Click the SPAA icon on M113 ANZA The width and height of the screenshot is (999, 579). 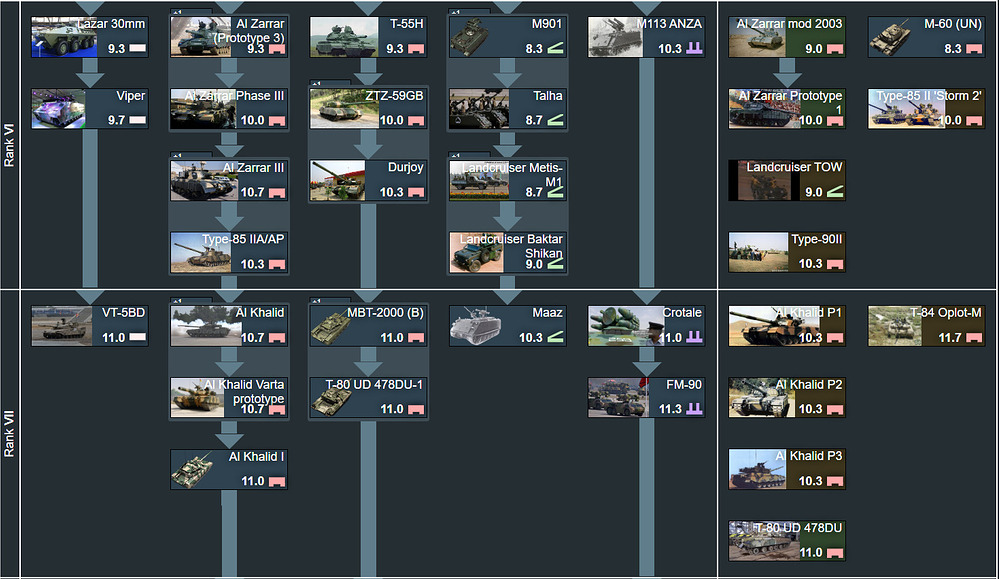694,48
